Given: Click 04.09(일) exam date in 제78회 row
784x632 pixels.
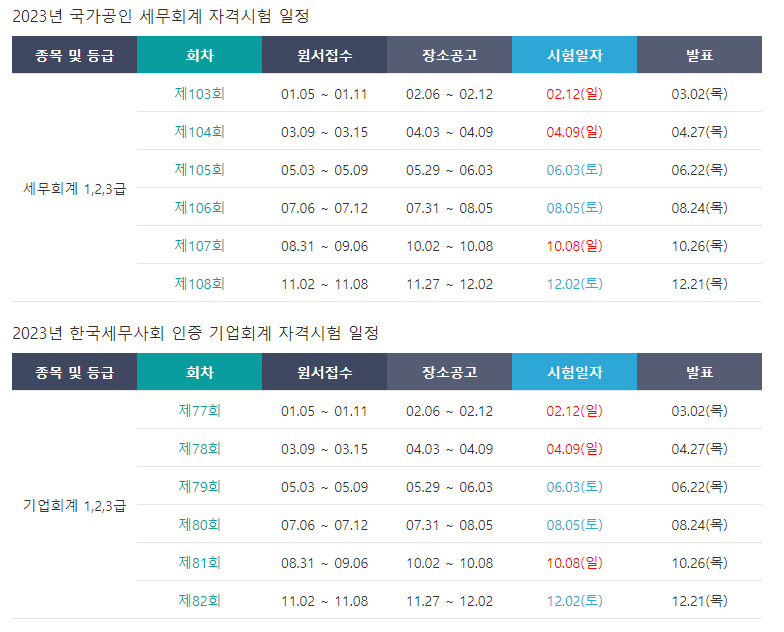Looking at the screenshot, I should tap(574, 448).
